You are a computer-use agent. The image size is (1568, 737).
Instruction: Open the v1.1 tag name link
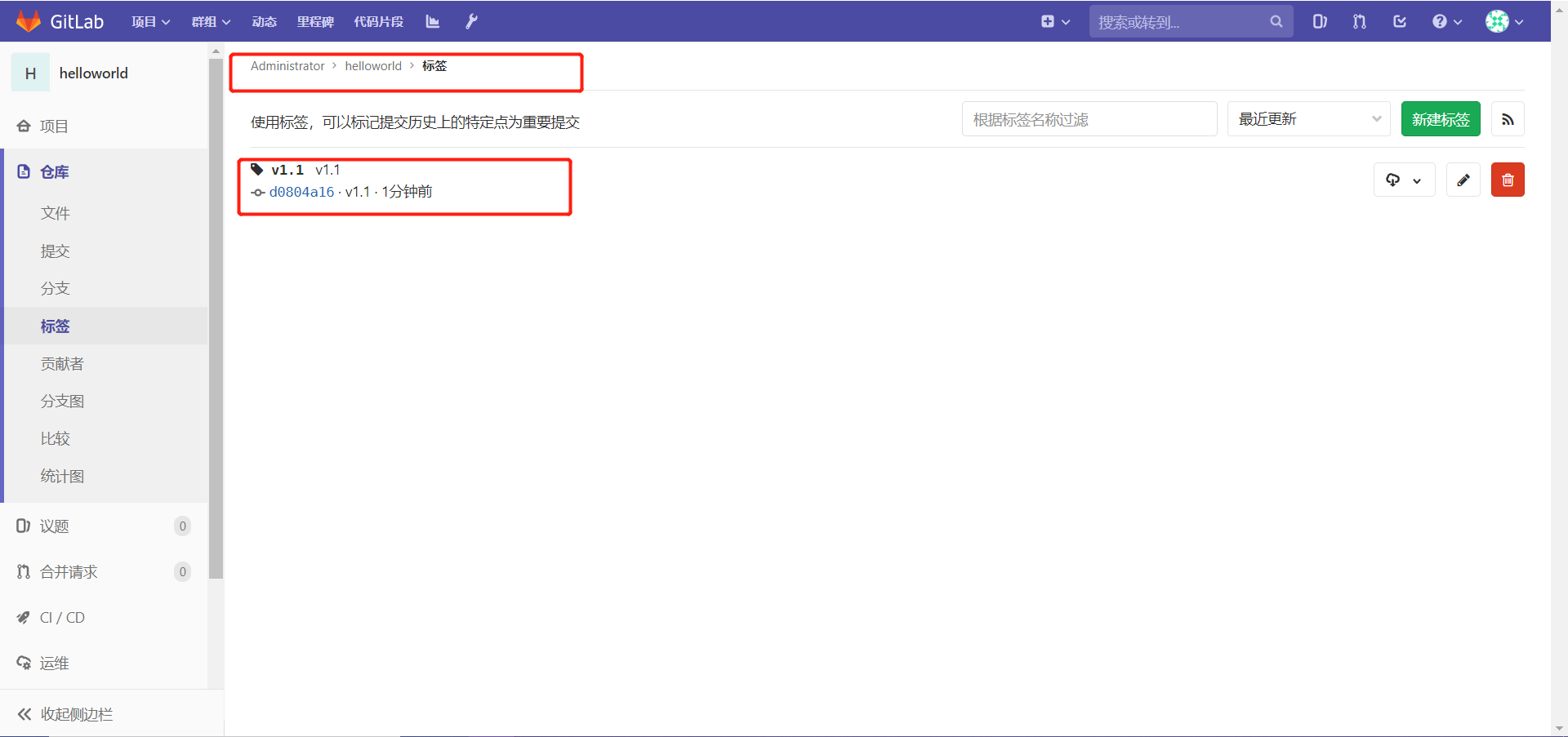click(x=287, y=170)
